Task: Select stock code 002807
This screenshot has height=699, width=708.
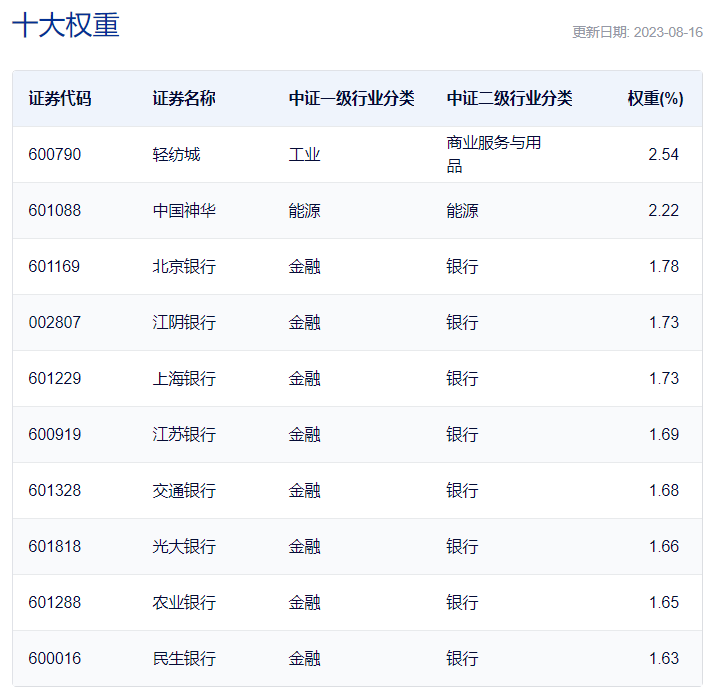Action: click(55, 322)
